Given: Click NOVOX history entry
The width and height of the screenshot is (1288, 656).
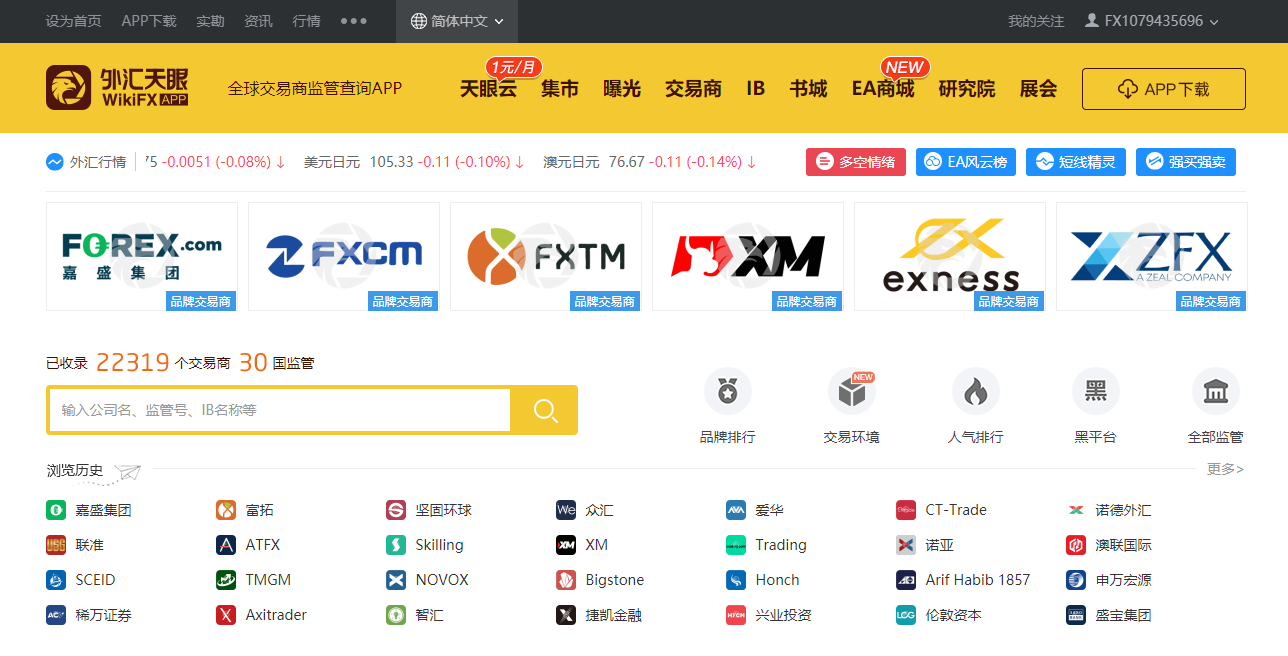Looking at the screenshot, I should pos(427,580).
